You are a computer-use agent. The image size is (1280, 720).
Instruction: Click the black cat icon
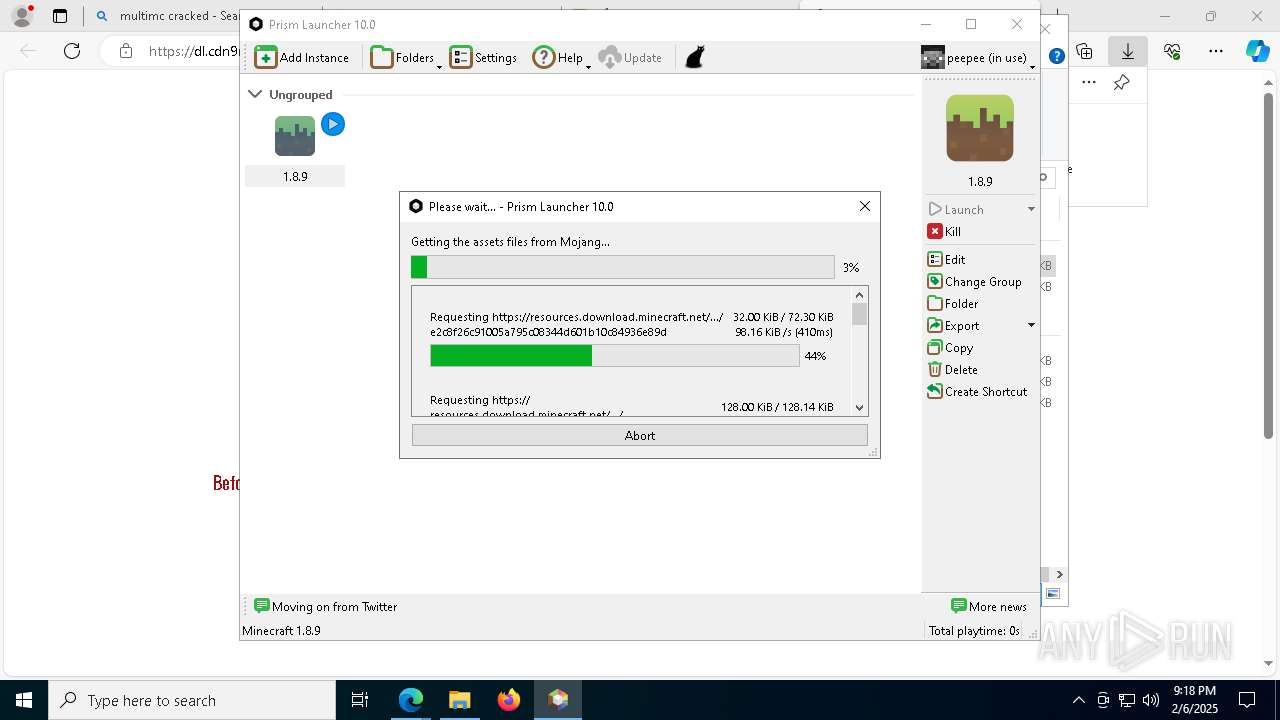[x=695, y=58]
